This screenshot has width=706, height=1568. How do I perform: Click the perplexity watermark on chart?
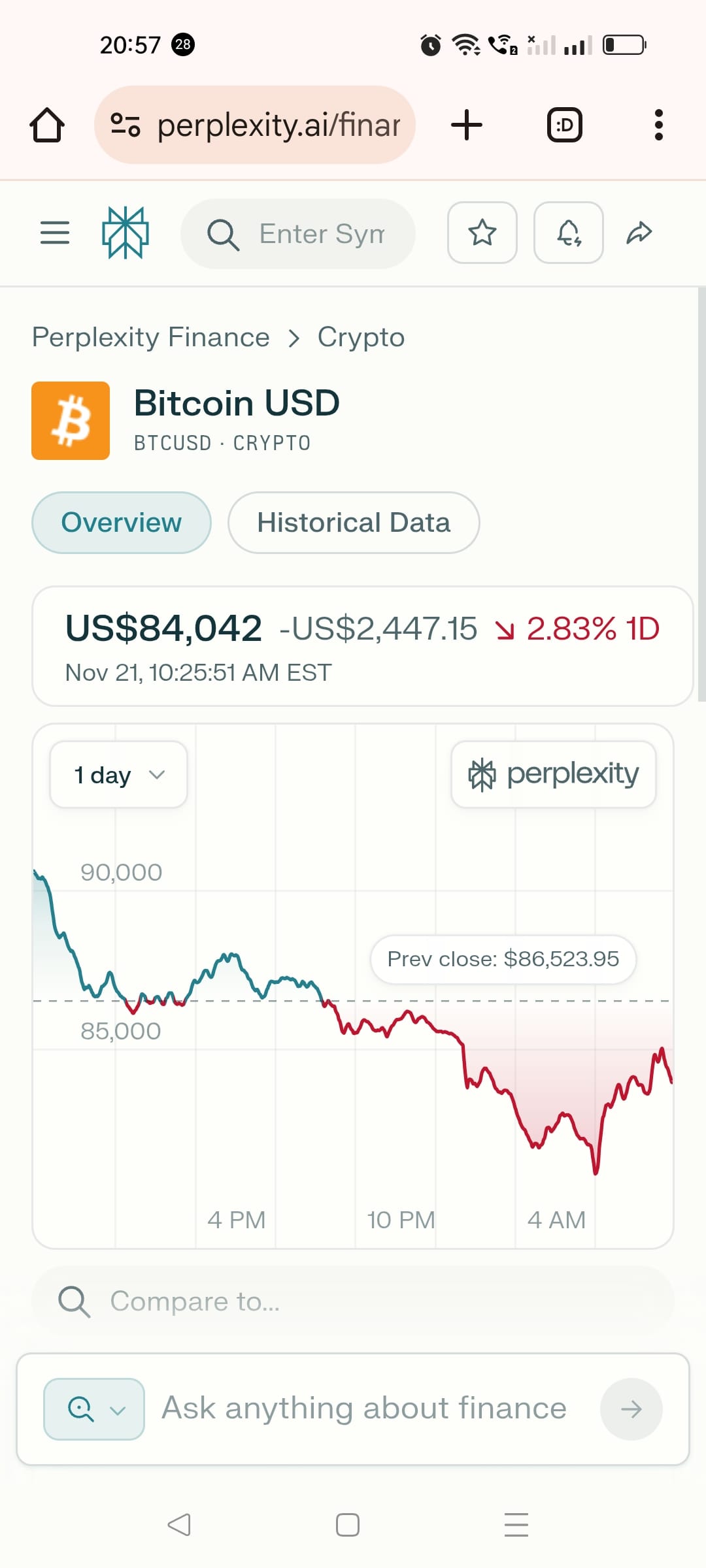point(554,774)
